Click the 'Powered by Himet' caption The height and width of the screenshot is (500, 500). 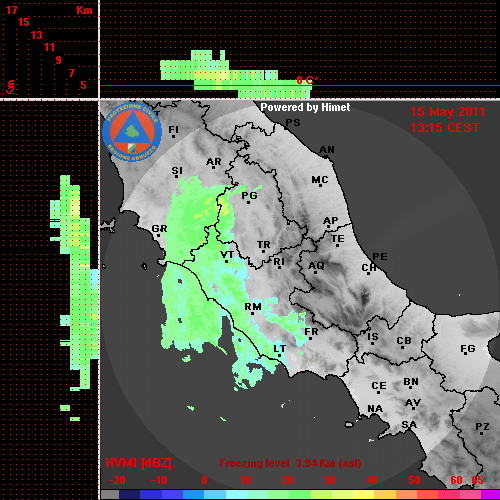(x=305, y=107)
